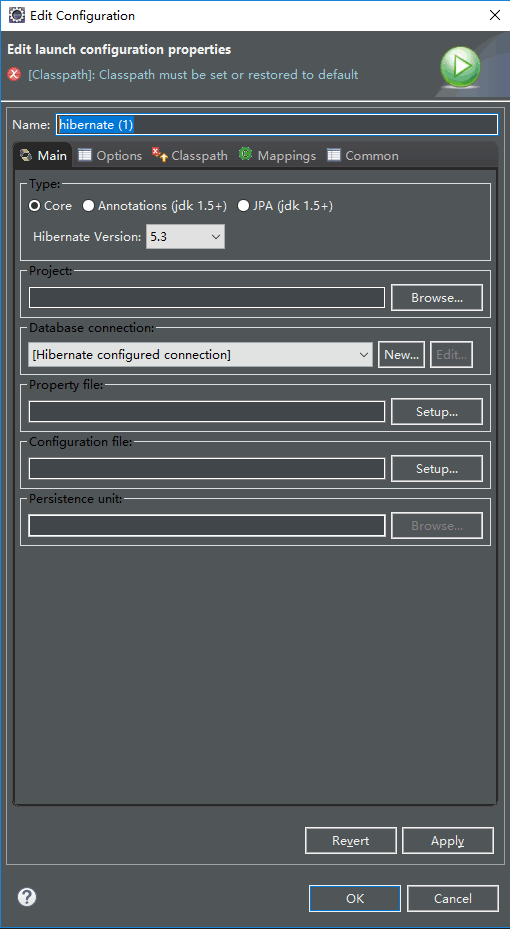
Task: Click the Classpath tab error icon
Action: [160, 155]
